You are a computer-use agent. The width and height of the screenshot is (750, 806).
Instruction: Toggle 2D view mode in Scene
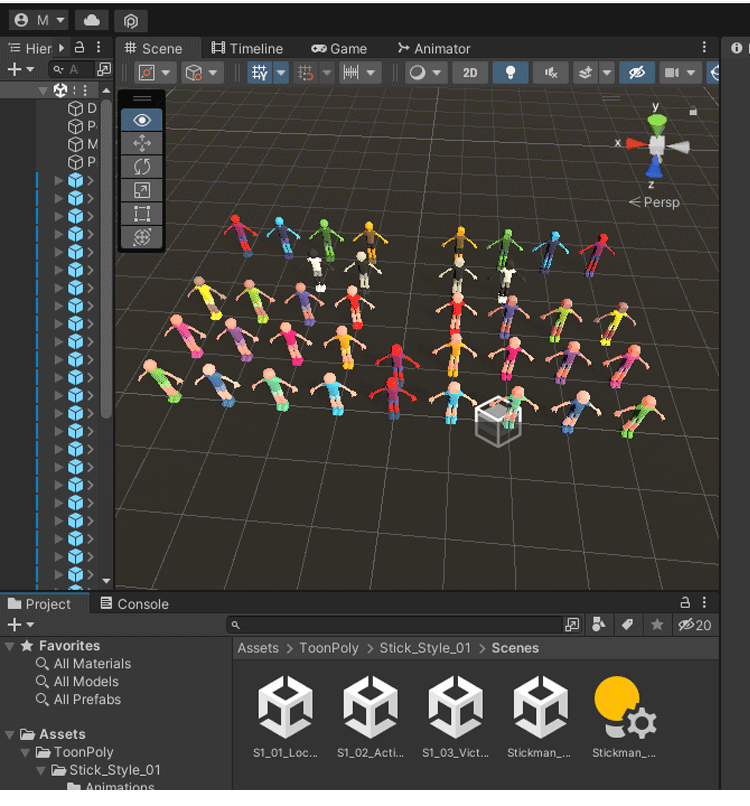click(x=469, y=73)
